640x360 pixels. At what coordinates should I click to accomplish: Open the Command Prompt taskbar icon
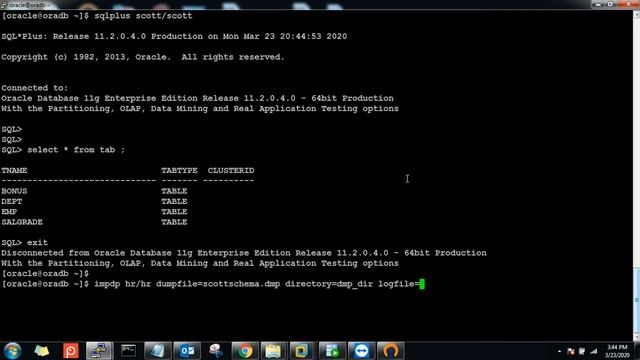(x=128, y=351)
